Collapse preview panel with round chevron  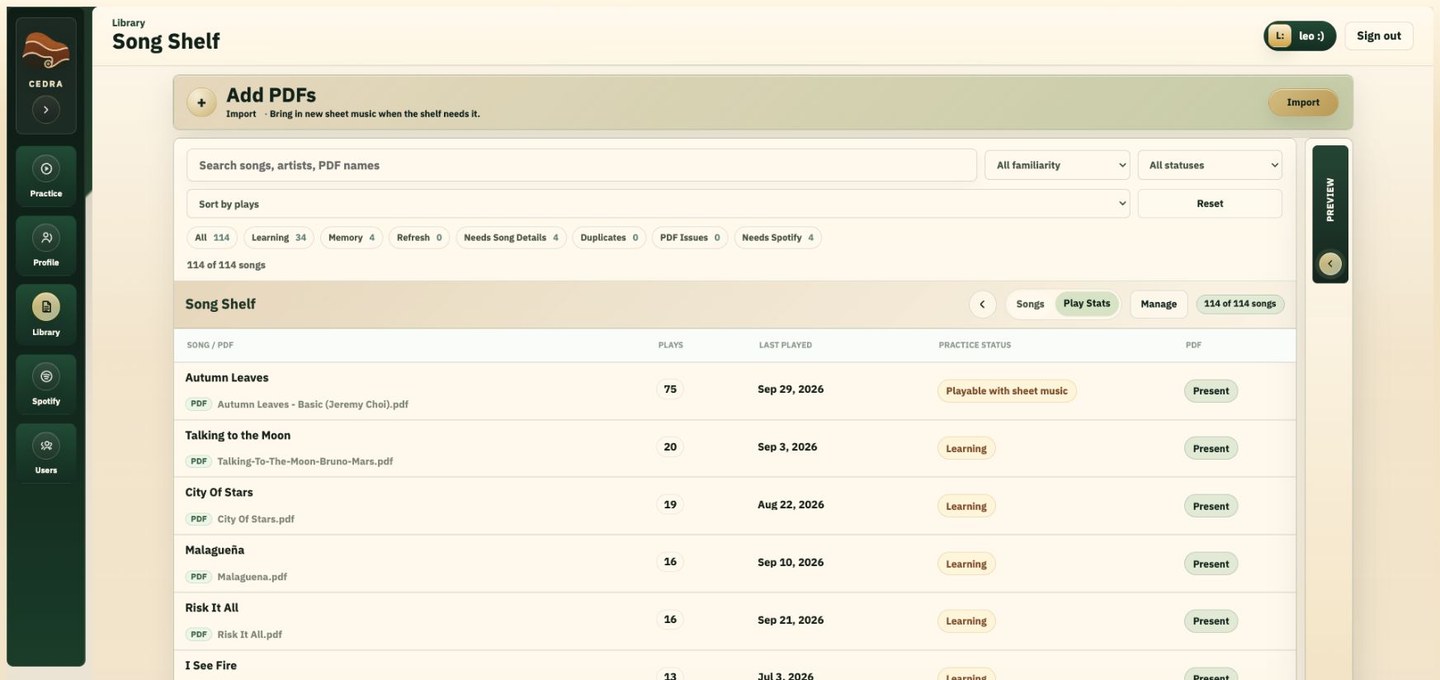point(1330,264)
